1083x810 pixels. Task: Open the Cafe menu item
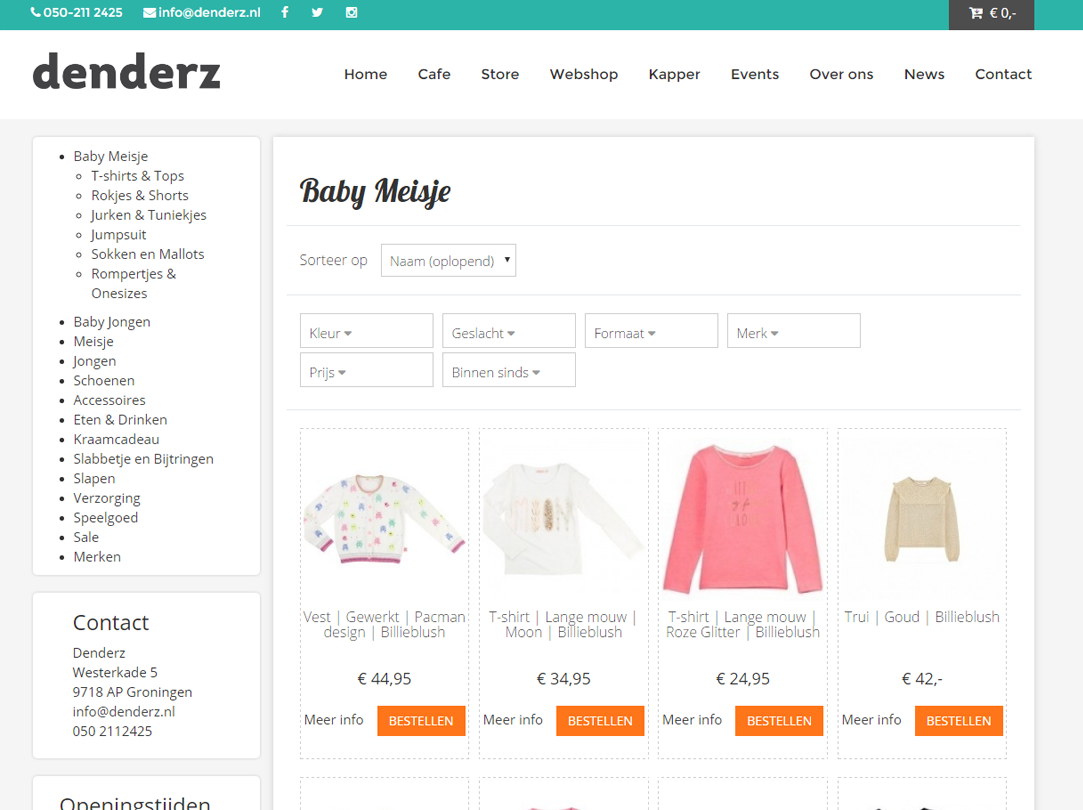coord(434,74)
